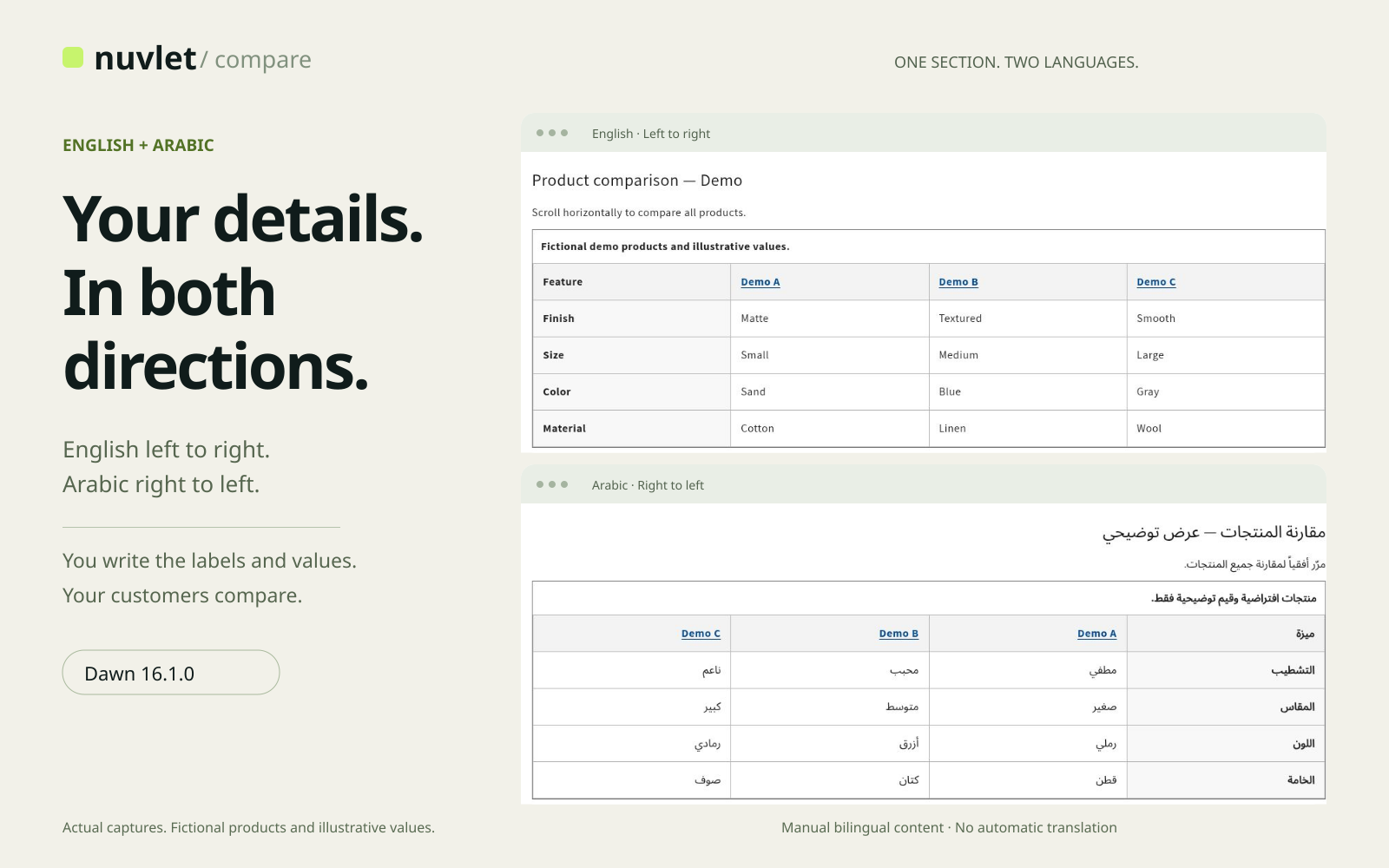
Task: Click the 'Finish' row label
Action: click(632, 319)
